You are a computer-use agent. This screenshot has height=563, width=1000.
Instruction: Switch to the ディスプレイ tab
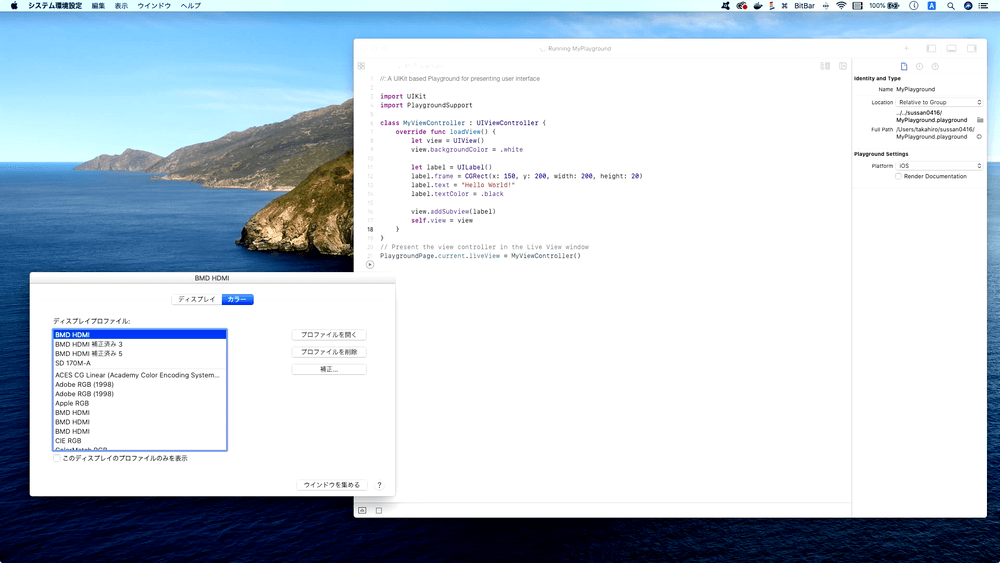196,299
